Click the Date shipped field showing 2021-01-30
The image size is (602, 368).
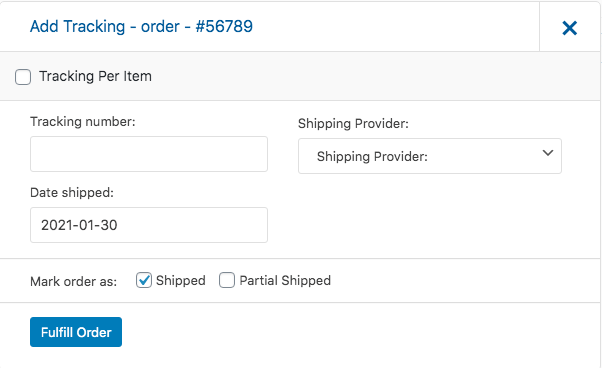(149, 225)
